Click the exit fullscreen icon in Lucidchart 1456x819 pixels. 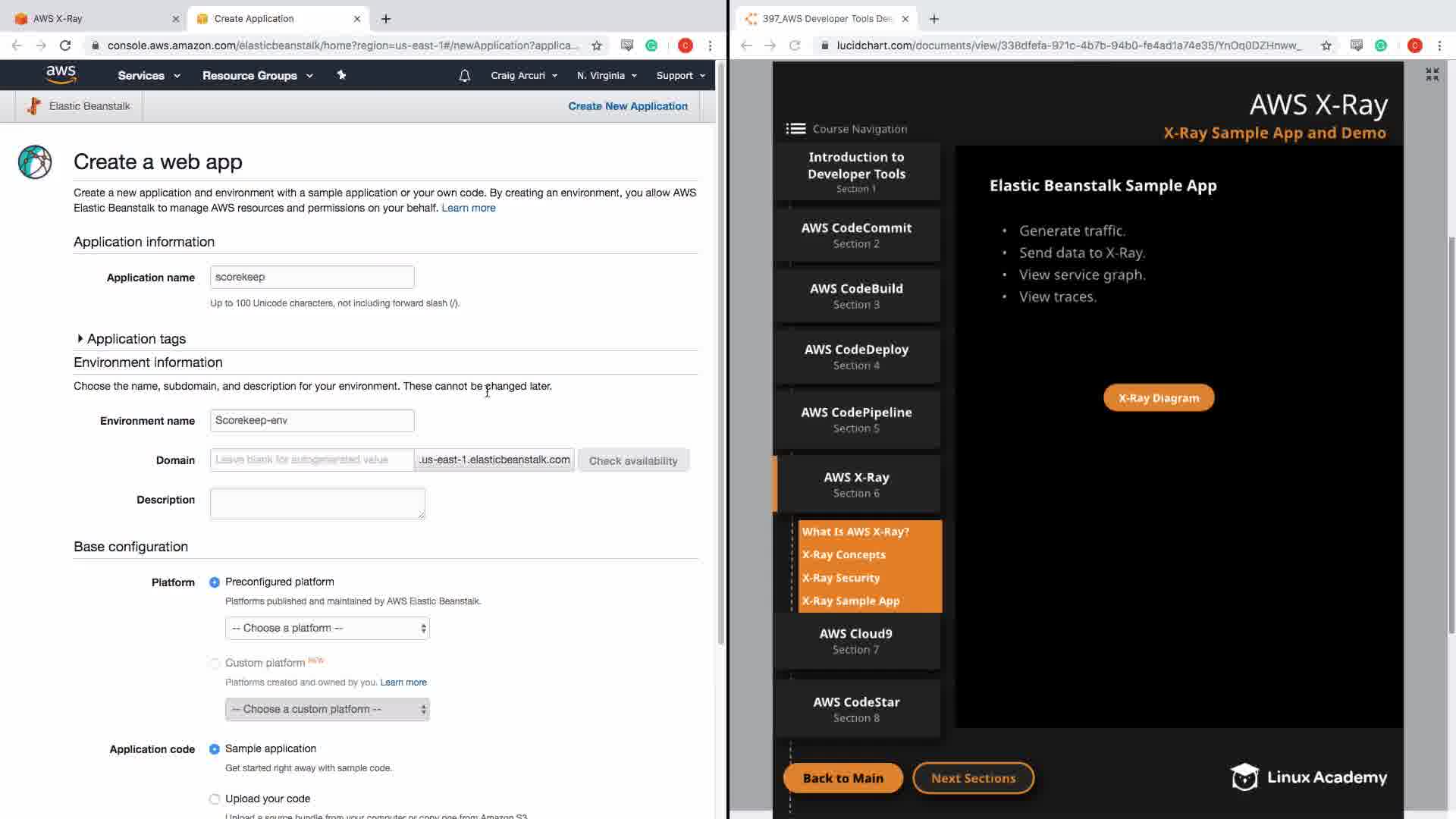(x=1432, y=74)
